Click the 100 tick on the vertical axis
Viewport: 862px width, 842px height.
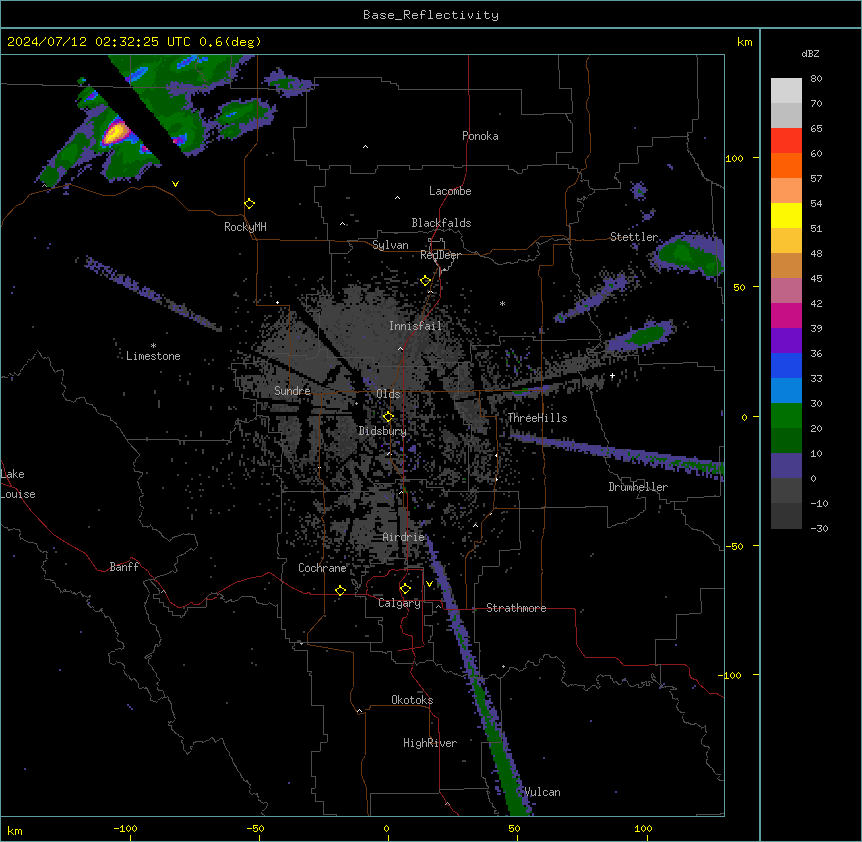pos(734,158)
